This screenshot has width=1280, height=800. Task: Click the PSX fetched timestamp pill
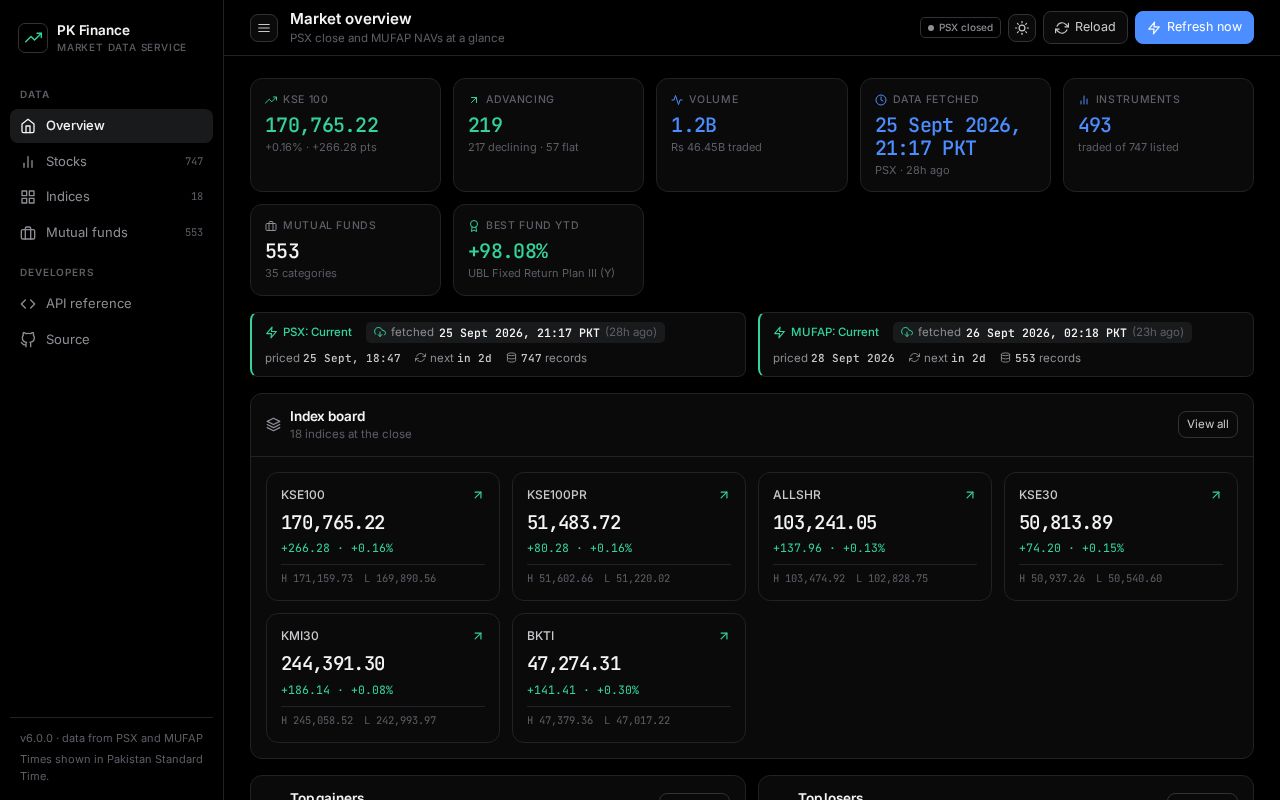[x=515, y=332]
